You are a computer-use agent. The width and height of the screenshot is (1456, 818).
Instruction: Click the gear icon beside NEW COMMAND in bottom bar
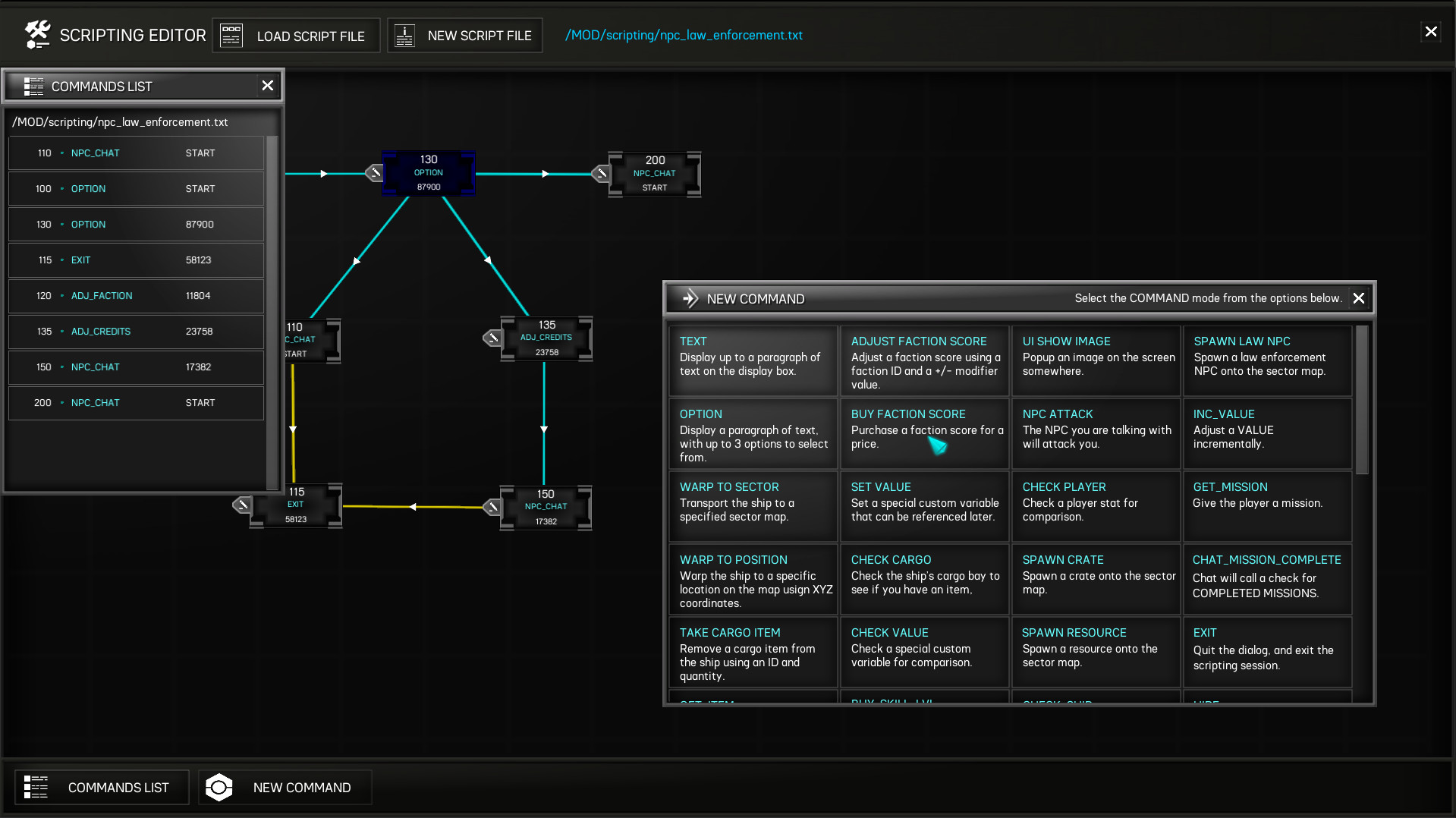pyautogui.click(x=219, y=787)
